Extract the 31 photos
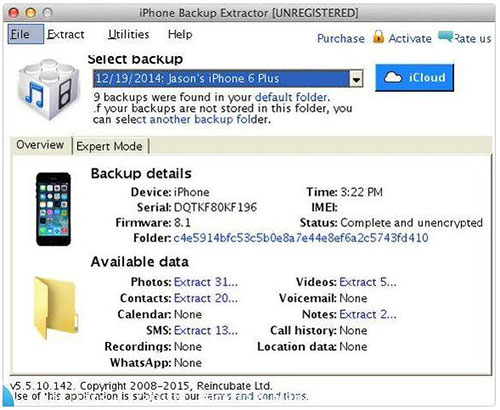Viewport: 500px width, 410px height. (206, 282)
